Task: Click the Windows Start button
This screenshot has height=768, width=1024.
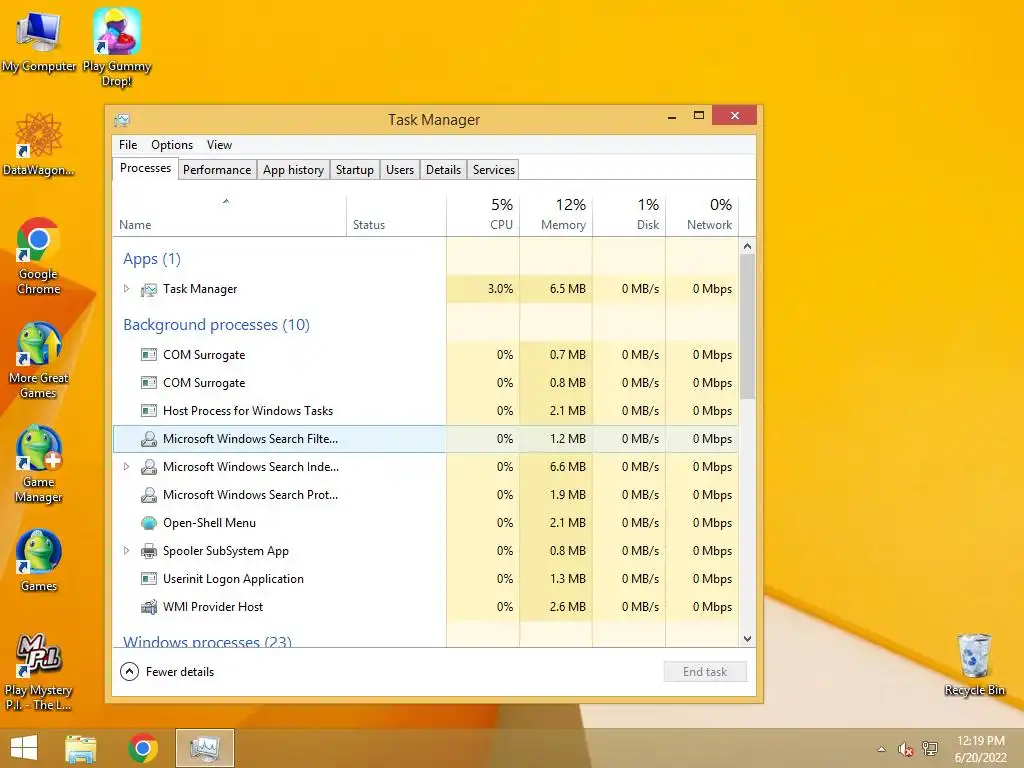Action: (x=24, y=748)
